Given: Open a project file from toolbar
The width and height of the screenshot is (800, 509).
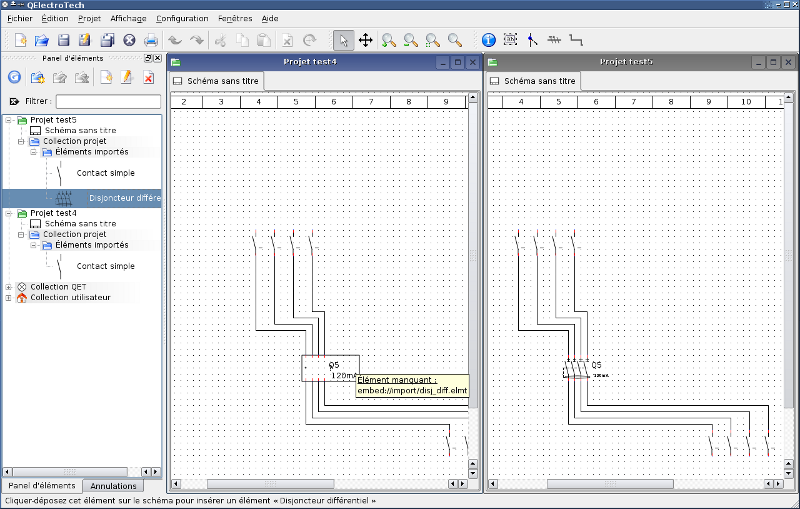Looking at the screenshot, I should (42, 40).
